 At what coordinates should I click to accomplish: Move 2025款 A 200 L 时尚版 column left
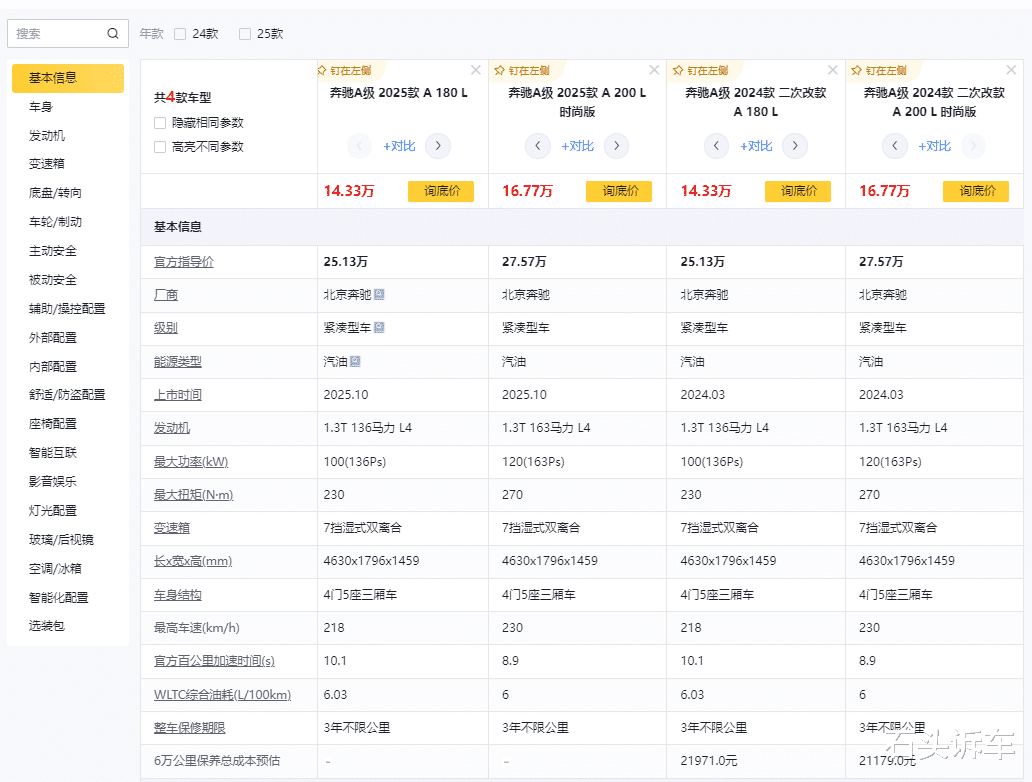coord(538,146)
